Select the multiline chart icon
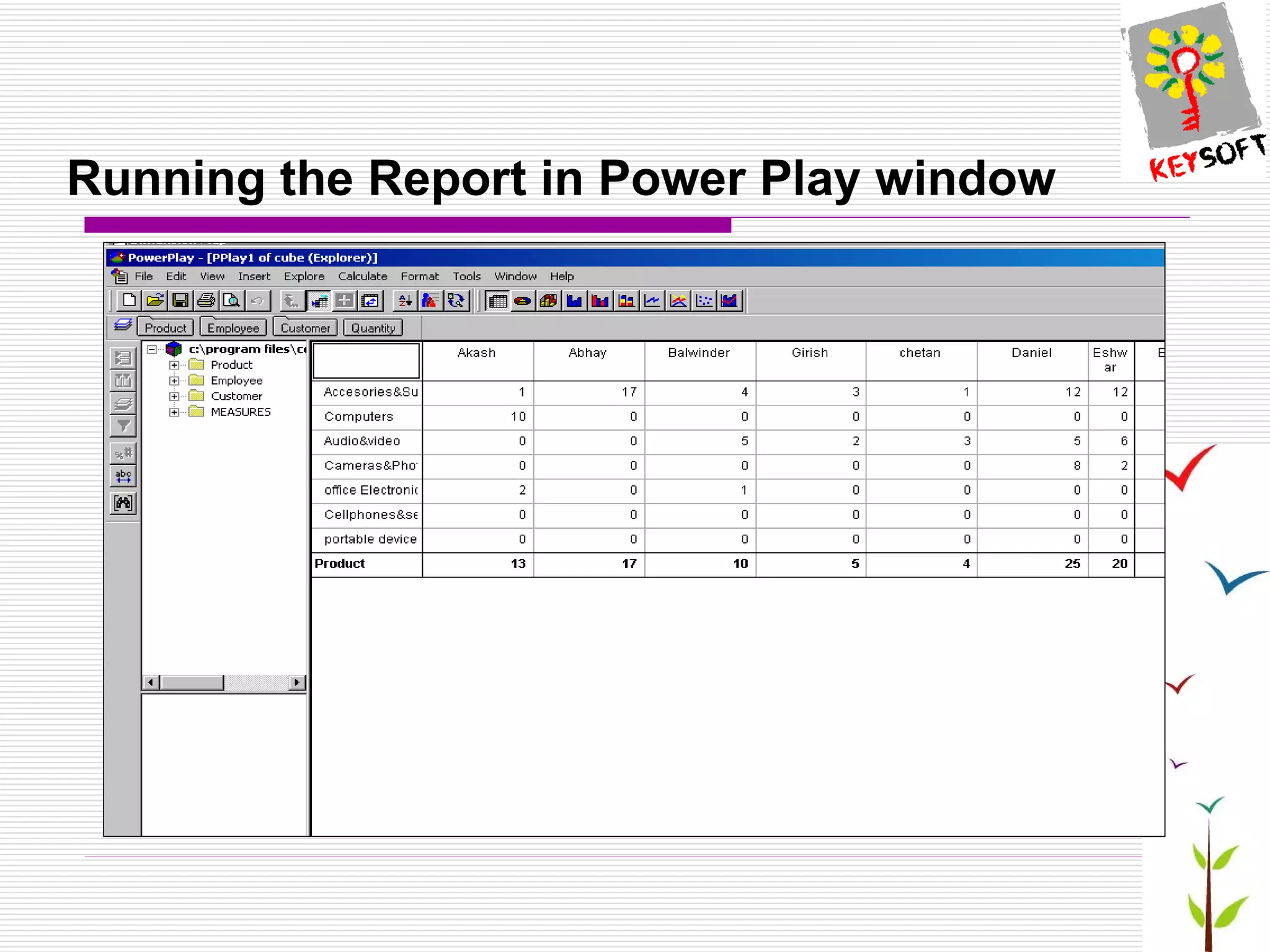This screenshot has height=952, width=1270. pyautogui.click(x=678, y=302)
